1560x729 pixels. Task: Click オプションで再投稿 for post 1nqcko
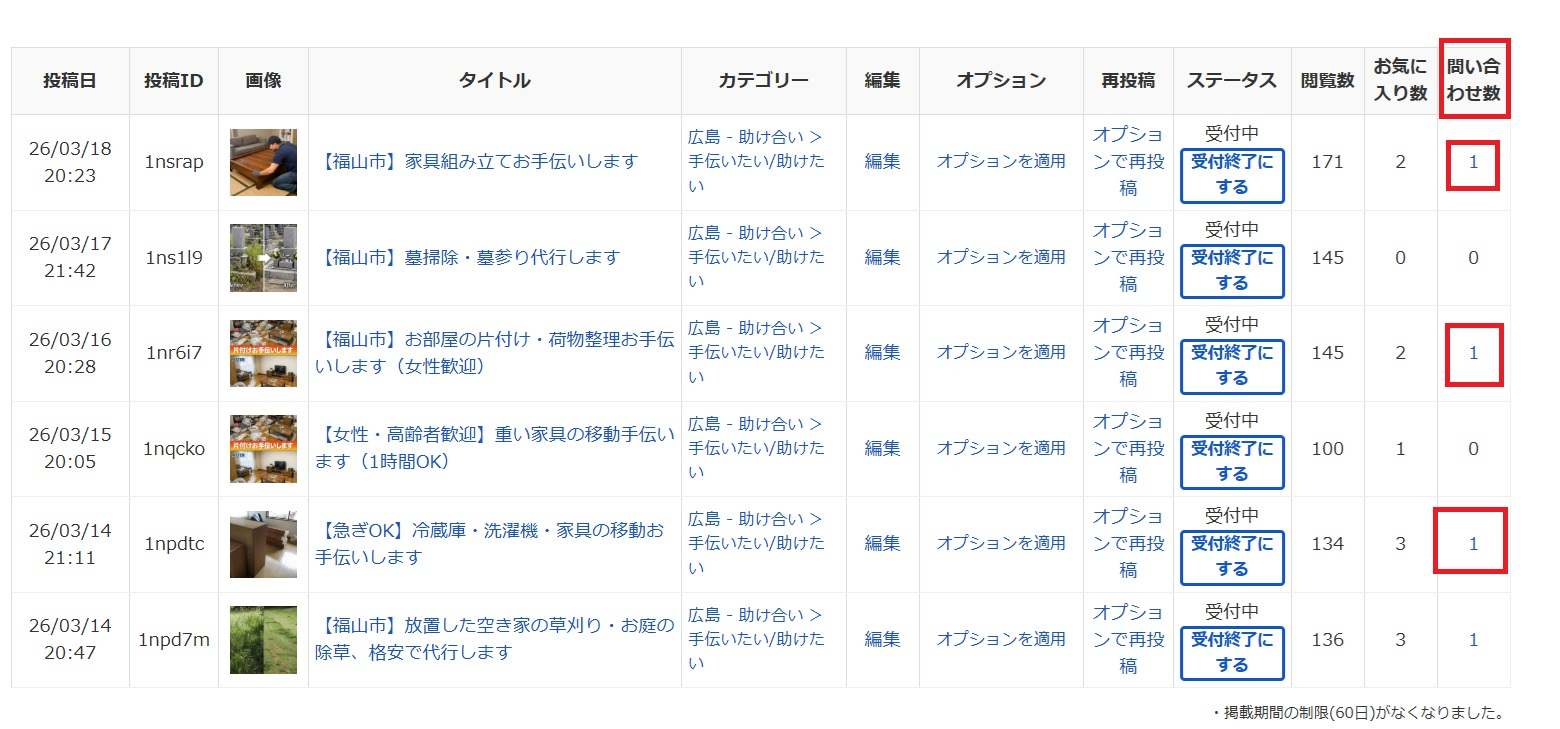tap(1128, 448)
